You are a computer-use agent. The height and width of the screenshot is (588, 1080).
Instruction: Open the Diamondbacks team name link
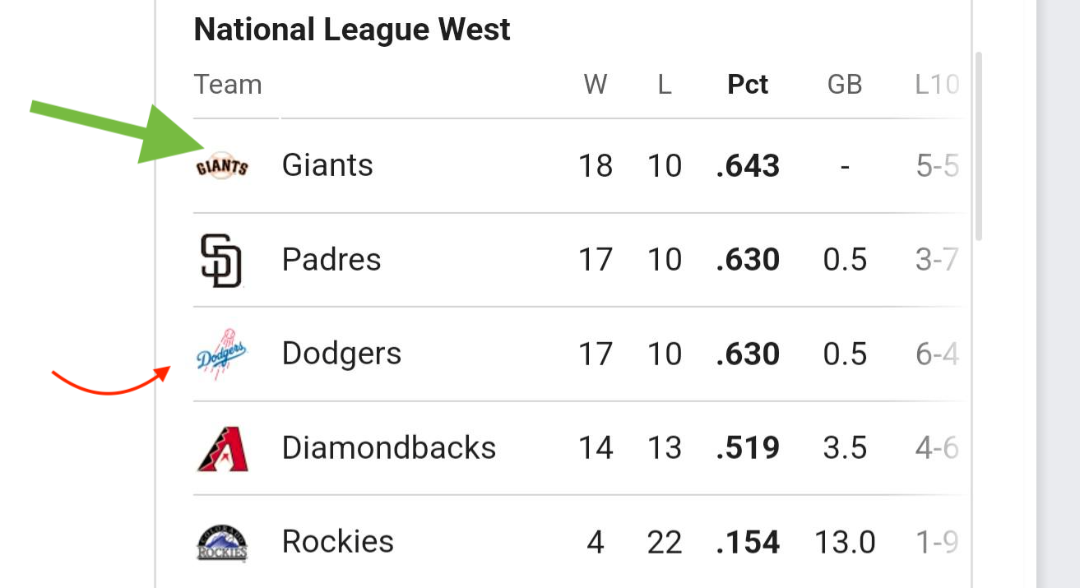point(389,448)
